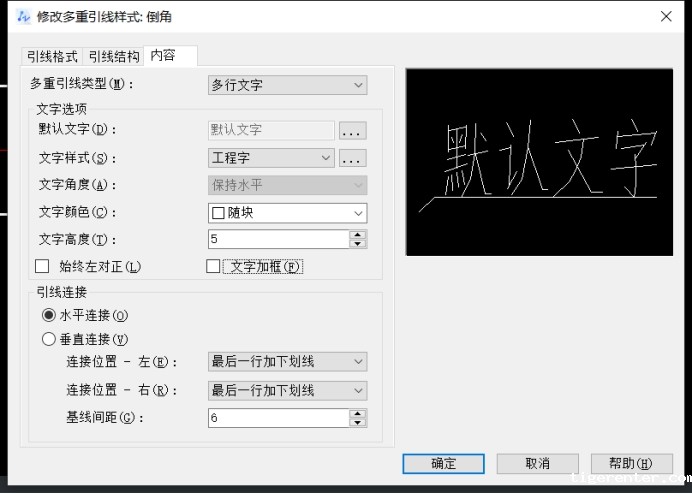The image size is (692, 494).
Task: Decrease 基线间距 with the down arrow
Action: tap(358, 423)
